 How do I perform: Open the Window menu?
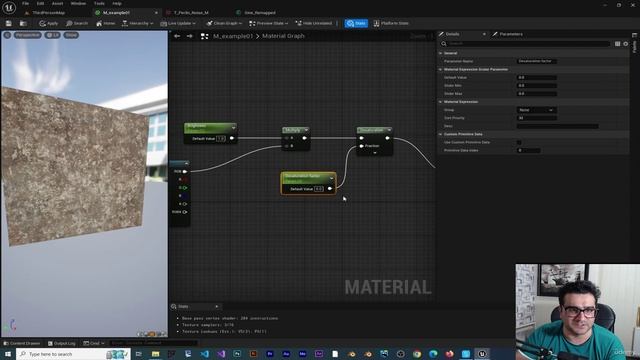click(78, 3)
